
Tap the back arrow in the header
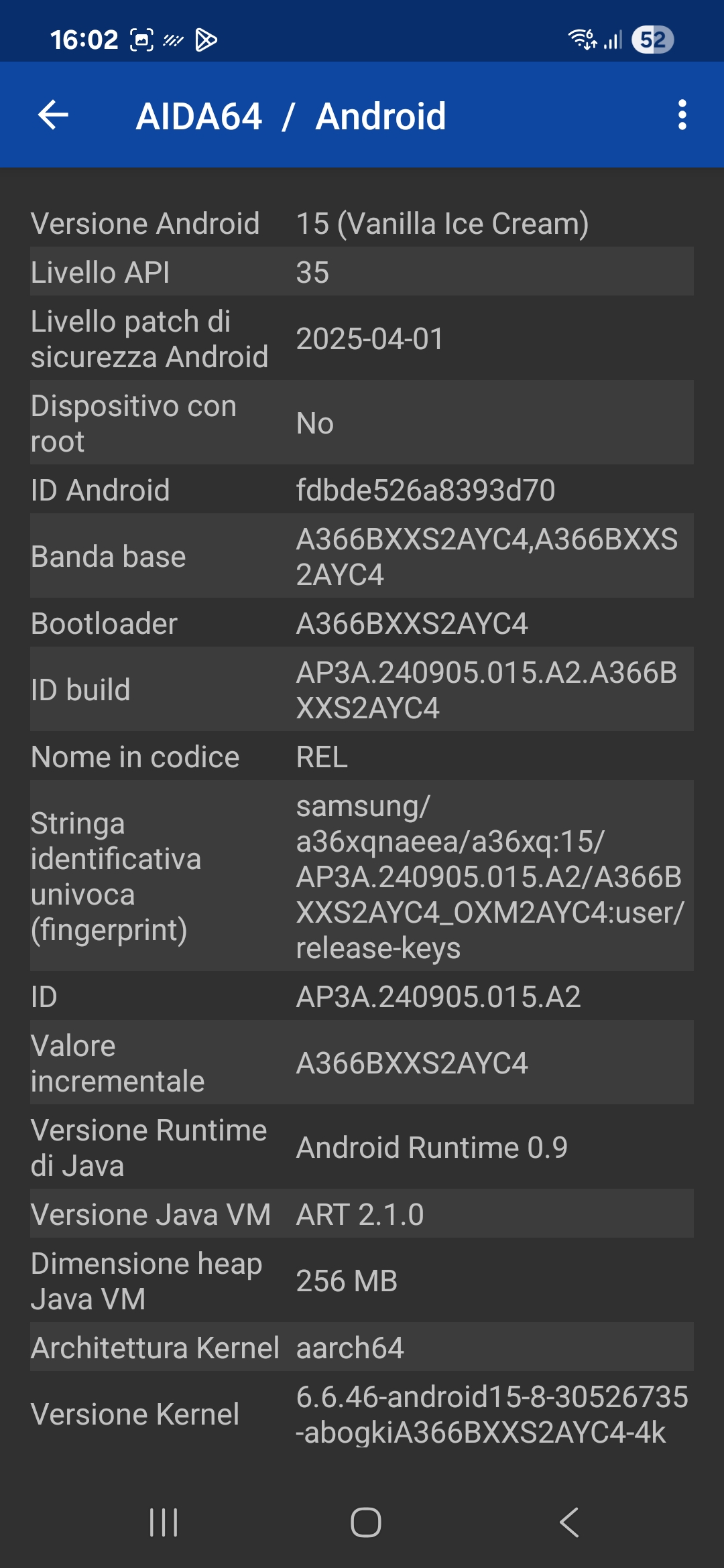click(53, 115)
